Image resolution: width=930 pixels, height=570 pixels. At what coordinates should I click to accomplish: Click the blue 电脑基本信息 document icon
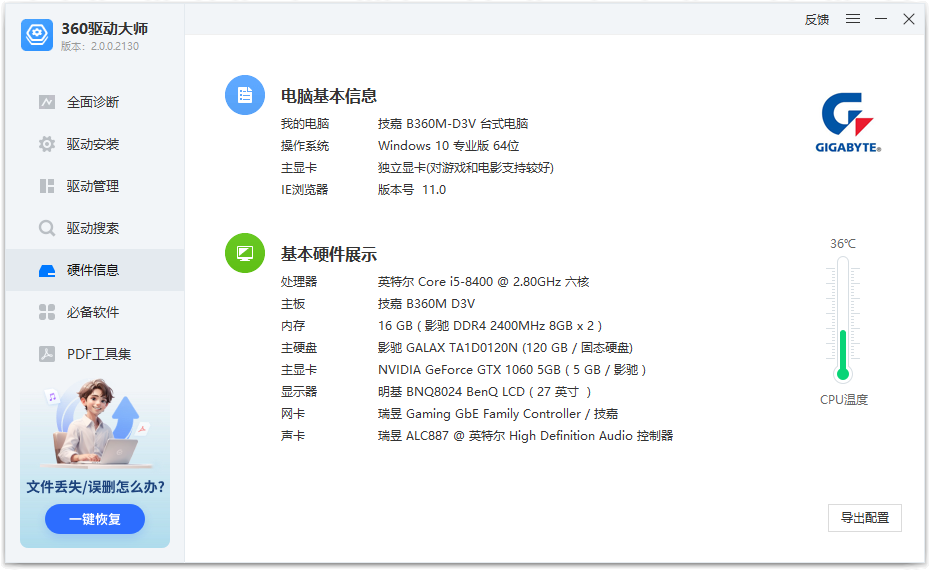tap(244, 95)
